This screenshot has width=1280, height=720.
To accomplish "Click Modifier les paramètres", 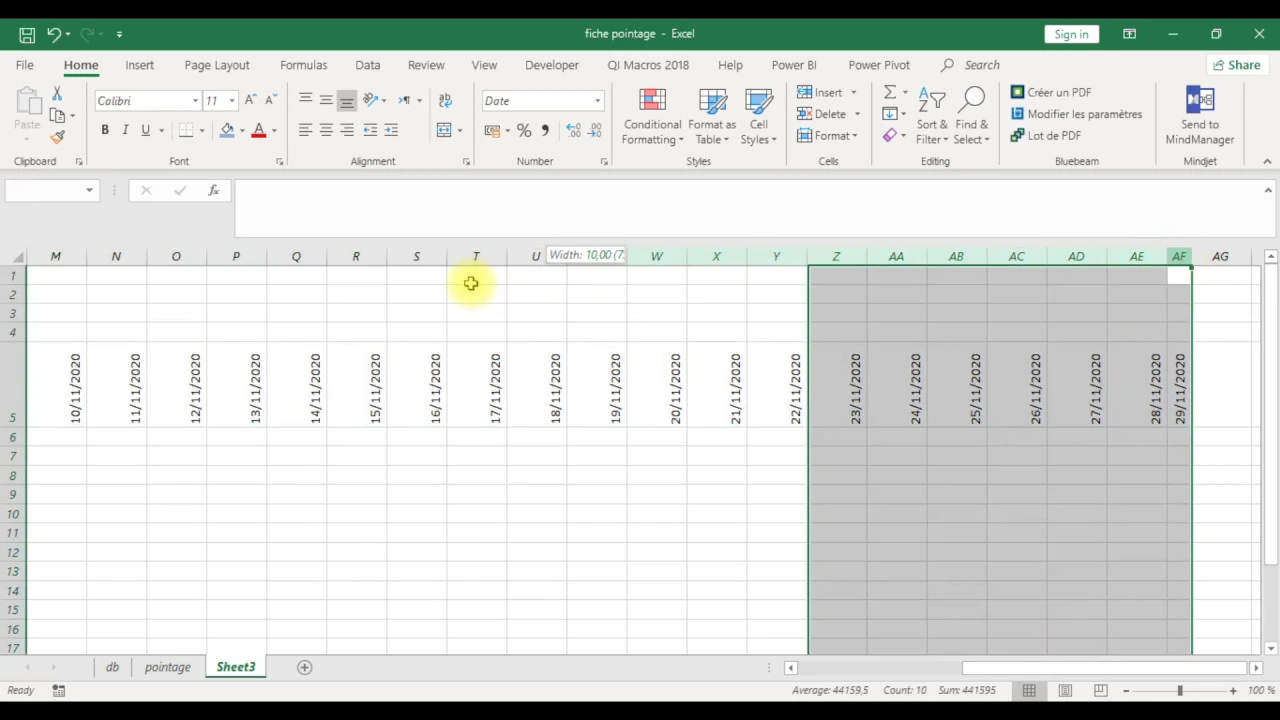I will [1076, 114].
